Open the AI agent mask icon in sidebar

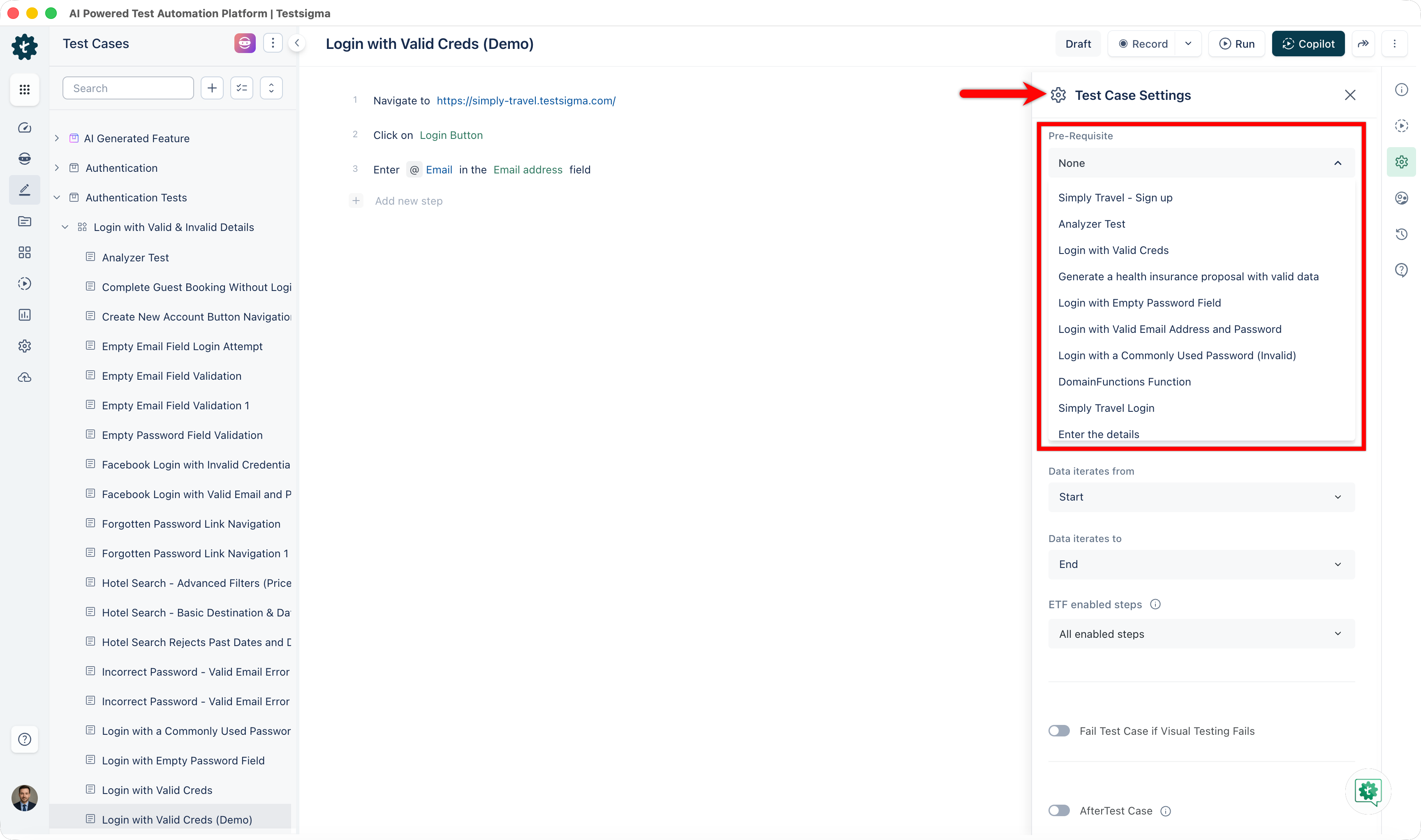pyautogui.click(x=24, y=159)
